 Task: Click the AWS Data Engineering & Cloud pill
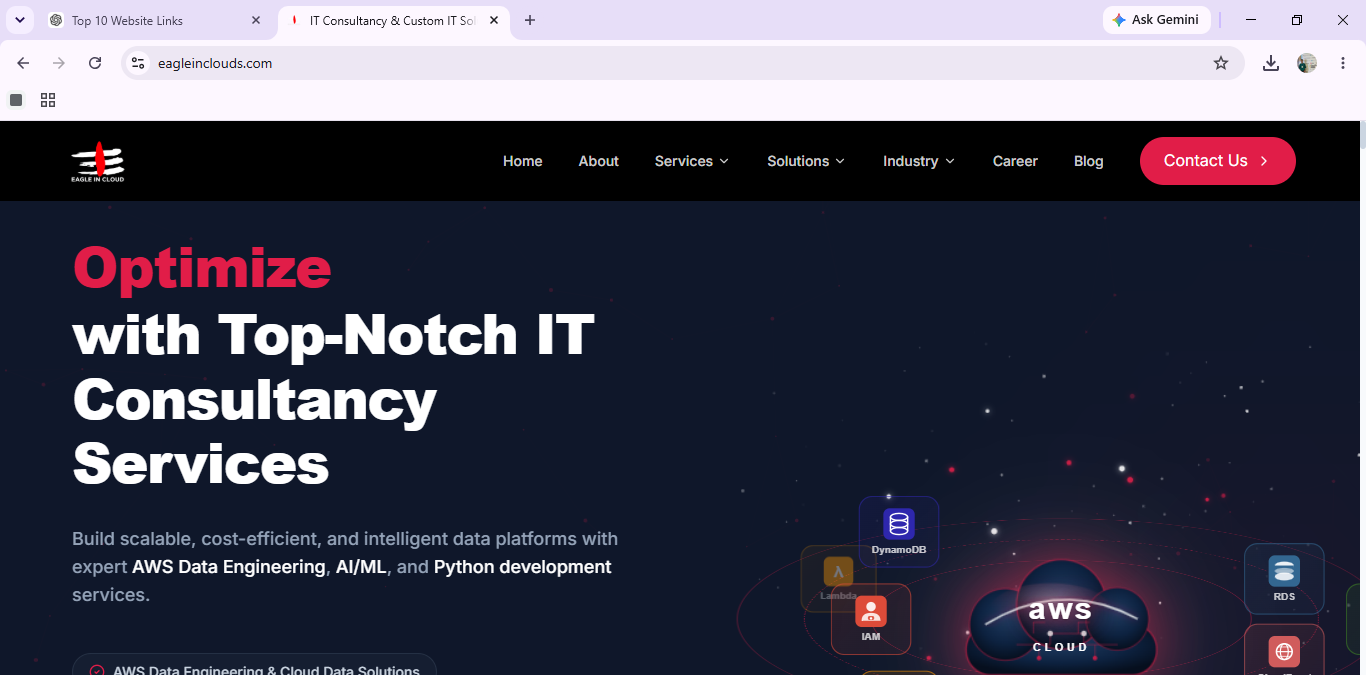254,665
